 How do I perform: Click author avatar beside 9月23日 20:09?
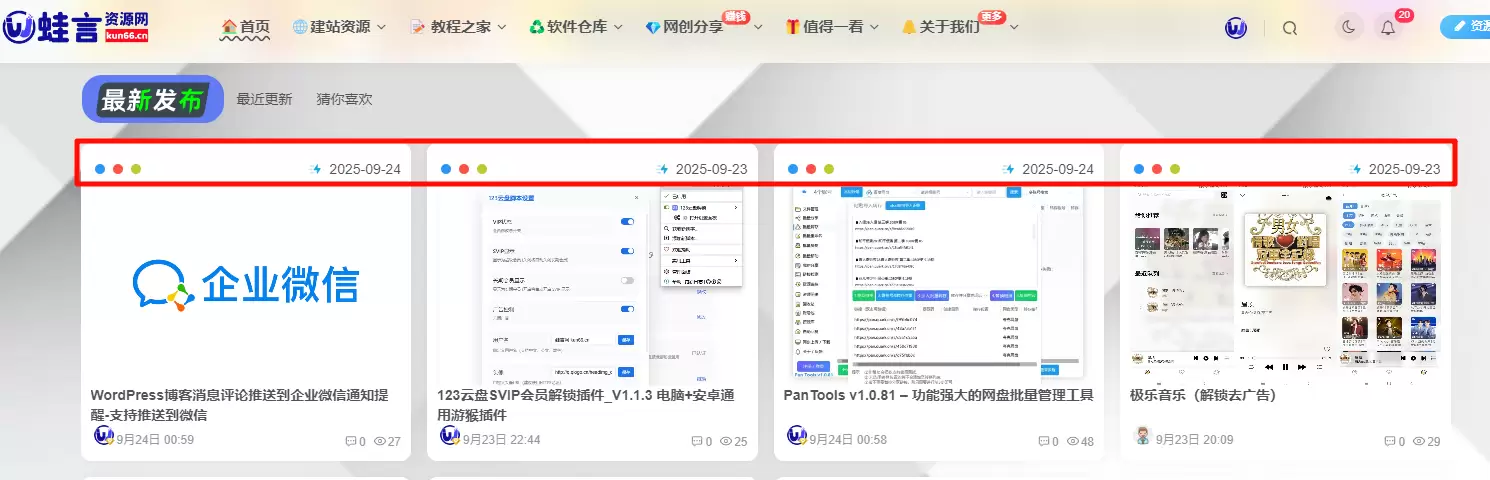pyautogui.click(x=1143, y=436)
